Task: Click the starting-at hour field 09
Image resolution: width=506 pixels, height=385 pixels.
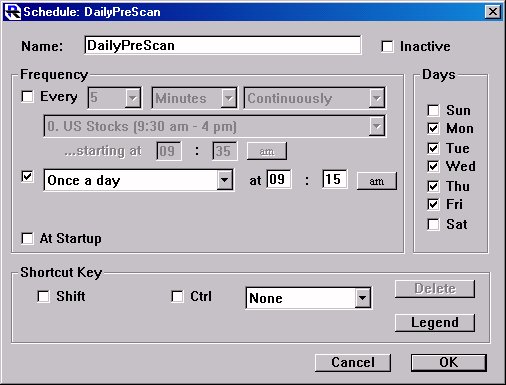Action: pos(169,151)
